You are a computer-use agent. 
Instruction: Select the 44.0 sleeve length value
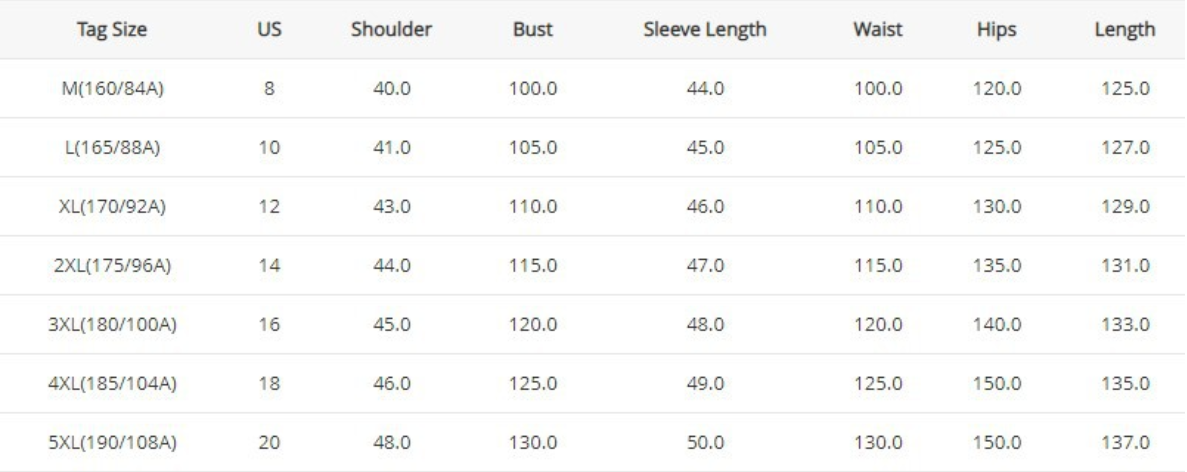click(704, 89)
